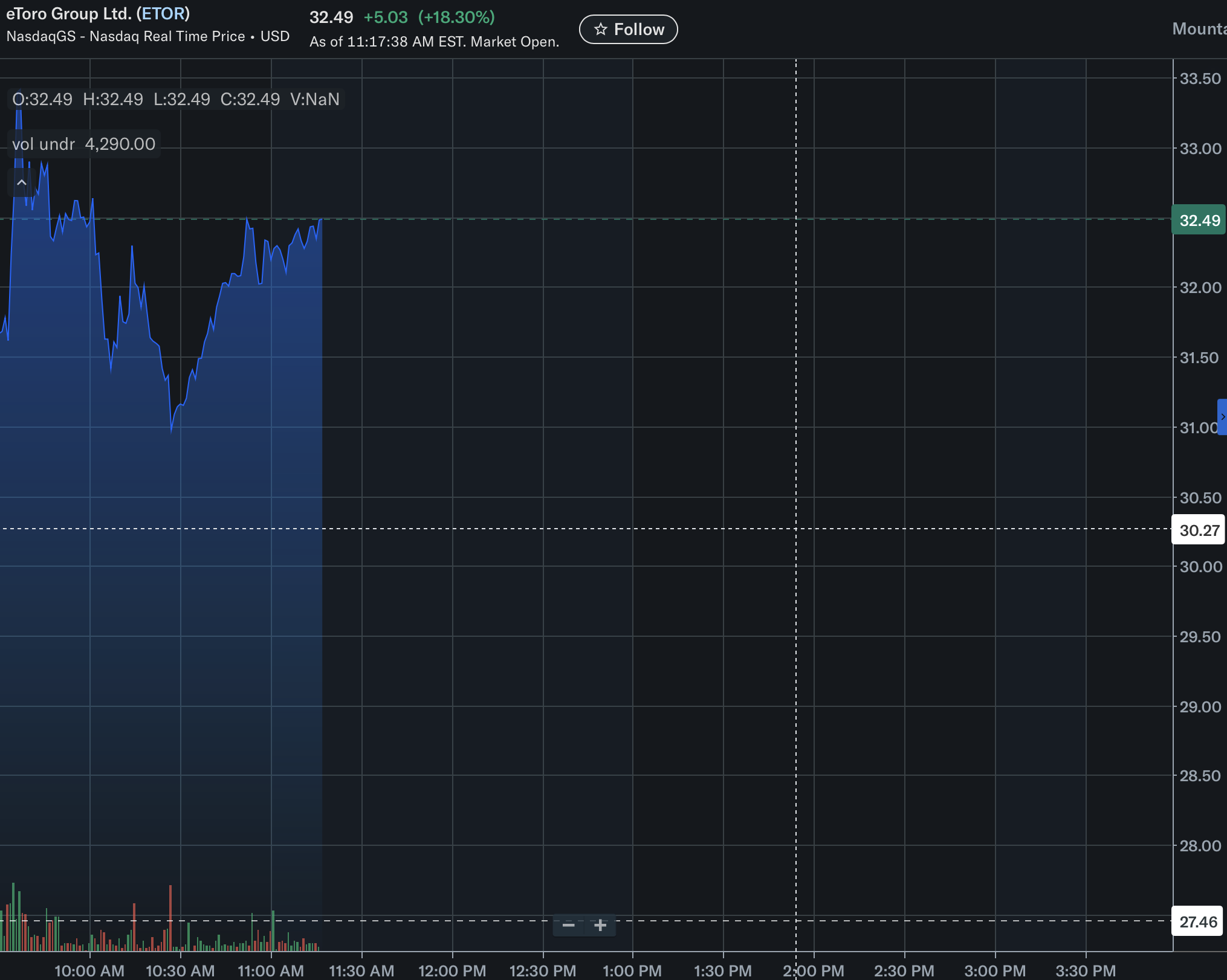Viewport: 1227px width, 980px height.
Task: Click the 10:00 AM time axis label
Action: (89, 970)
